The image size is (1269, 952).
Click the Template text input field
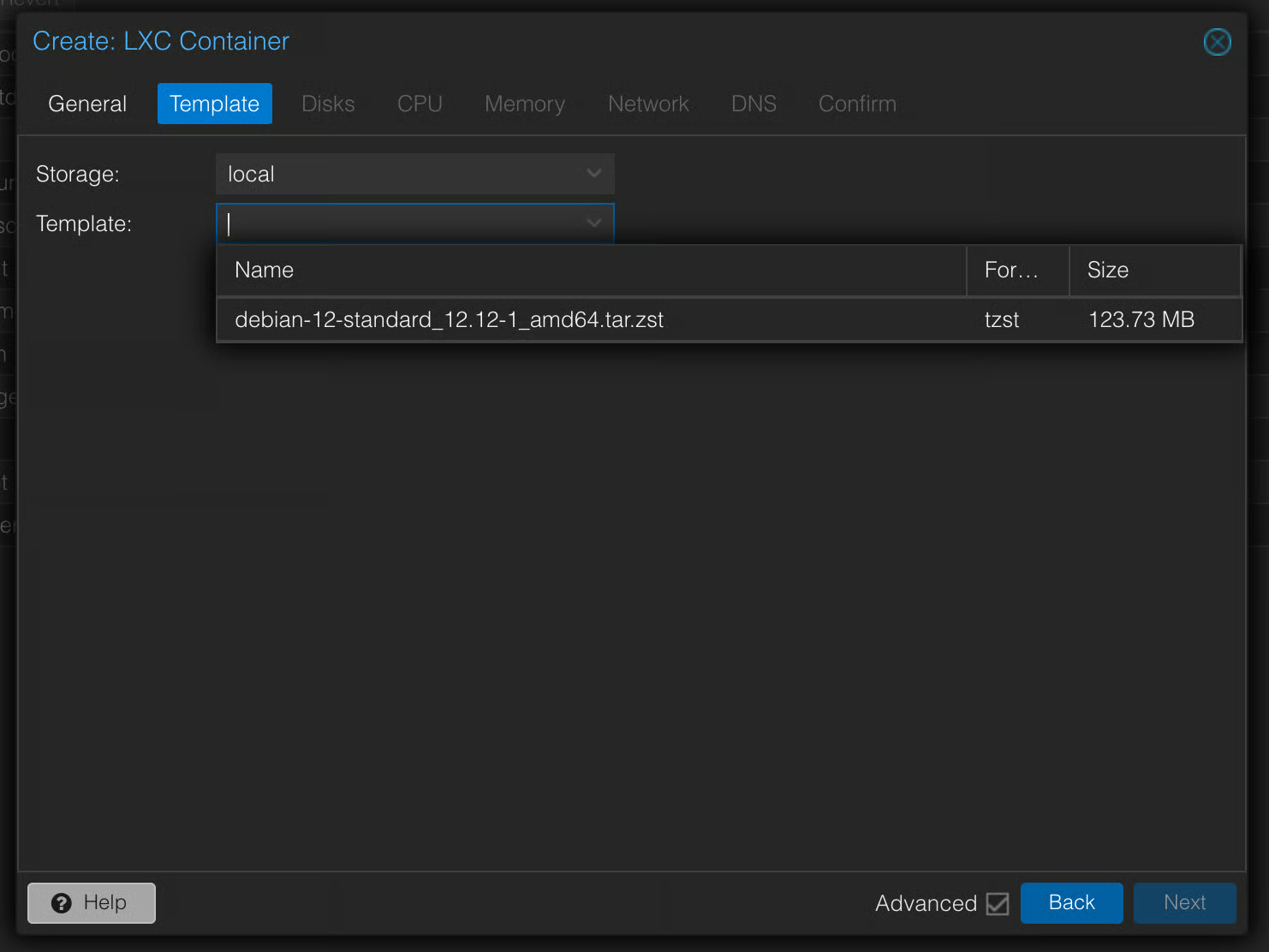[x=397, y=223]
